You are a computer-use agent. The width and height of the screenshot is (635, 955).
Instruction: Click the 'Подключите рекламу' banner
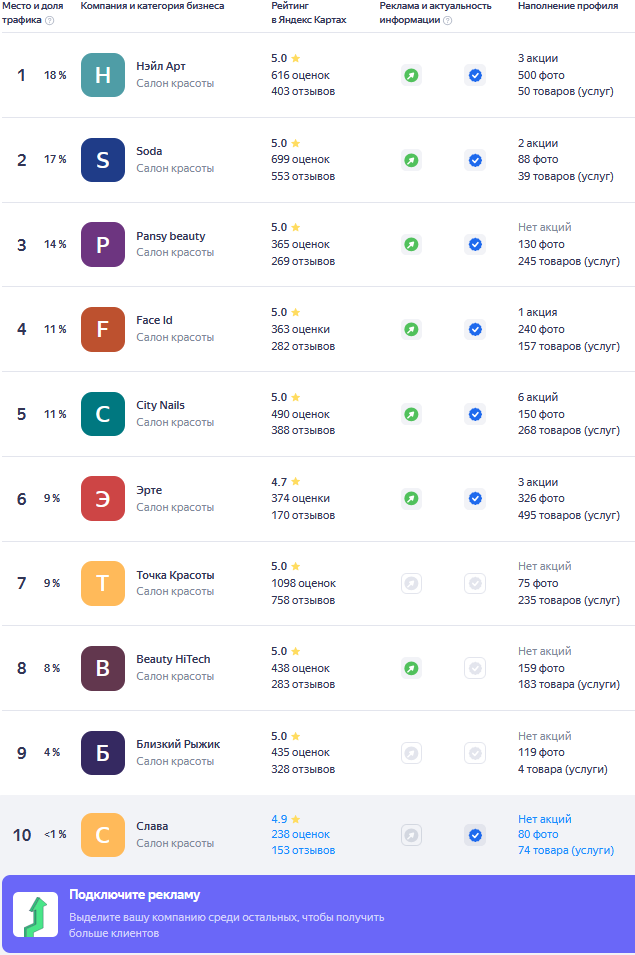click(317, 914)
